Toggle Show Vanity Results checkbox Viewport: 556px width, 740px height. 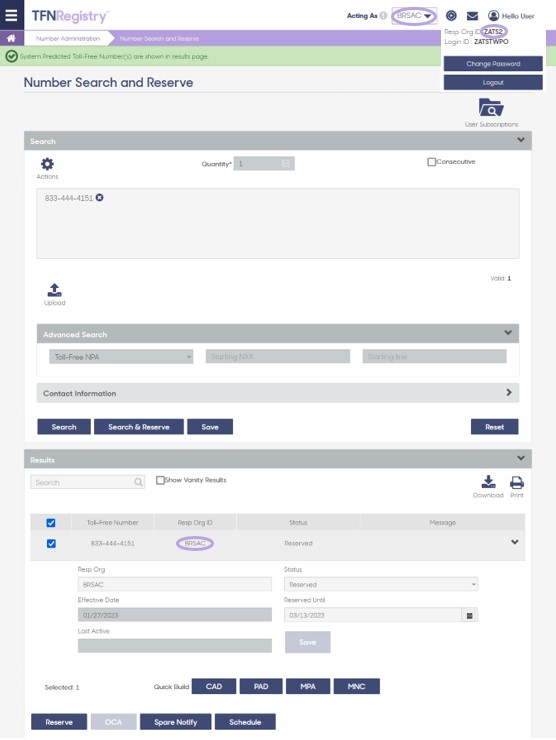click(x=160, y=480)
